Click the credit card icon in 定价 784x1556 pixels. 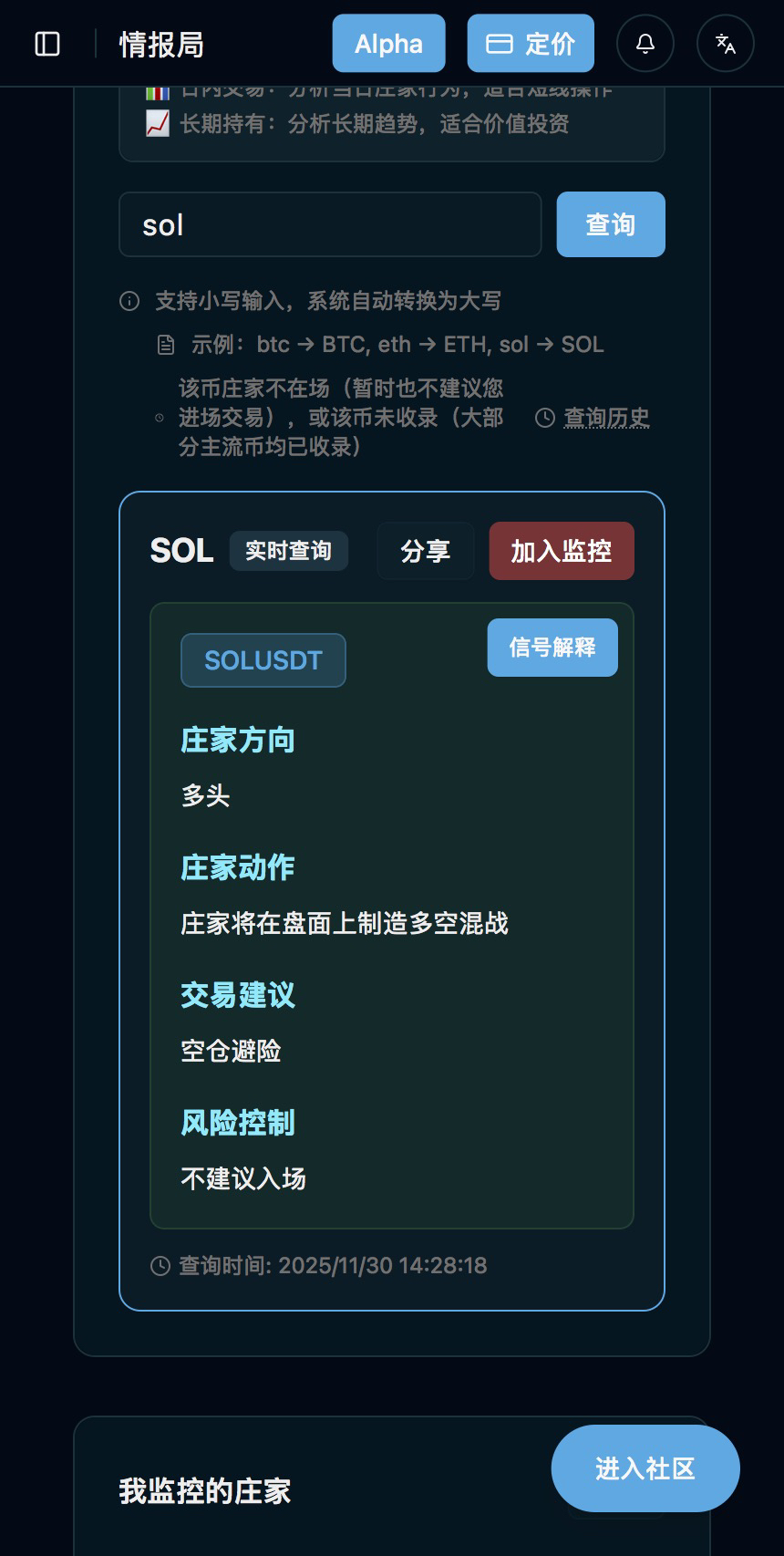click(x=499, y=44)
